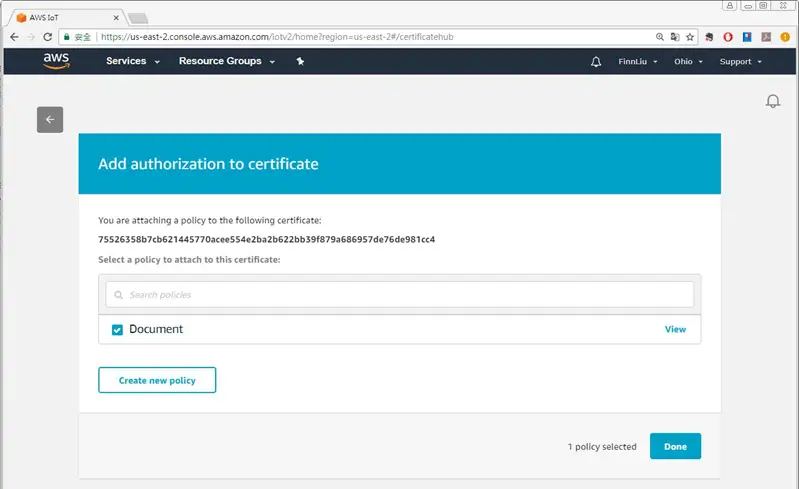Click the zoom magnifier icon in address bar

coord(659,37)
